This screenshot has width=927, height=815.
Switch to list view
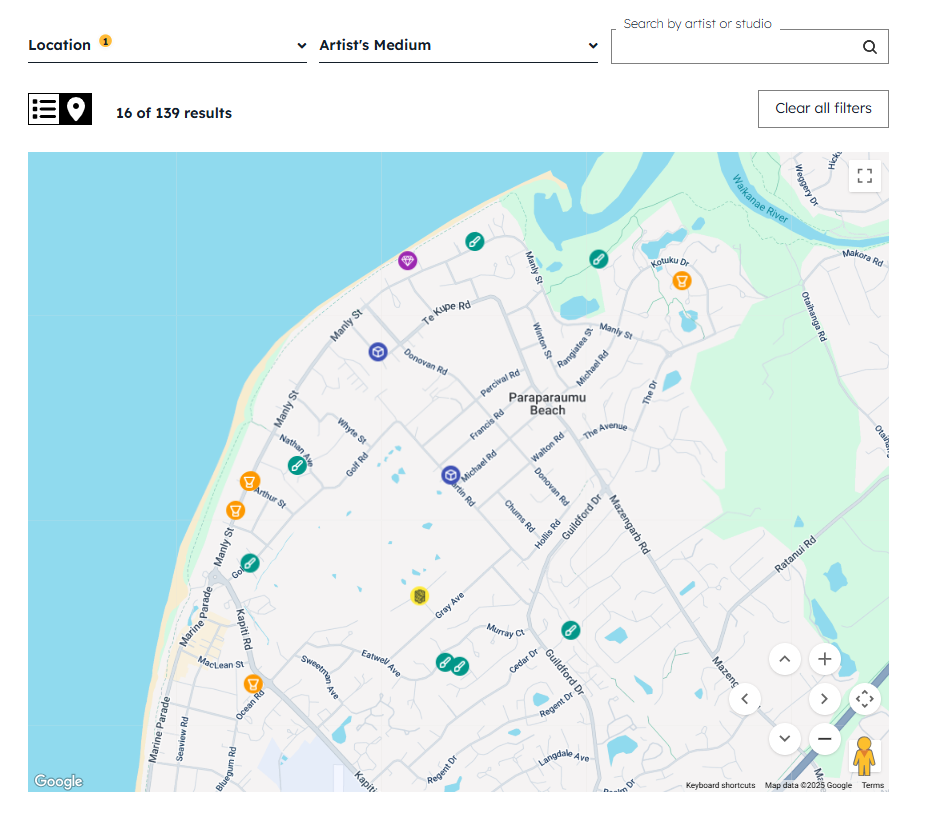click(x=44, y=110)
